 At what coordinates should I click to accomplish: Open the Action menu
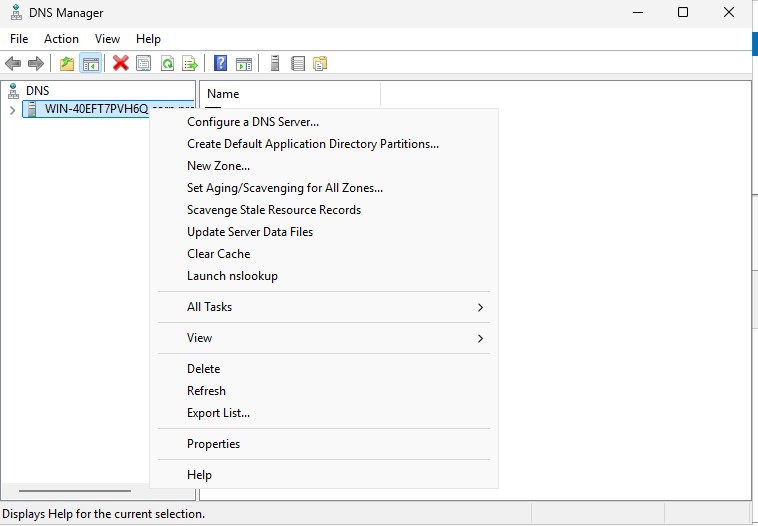[61, 39]
